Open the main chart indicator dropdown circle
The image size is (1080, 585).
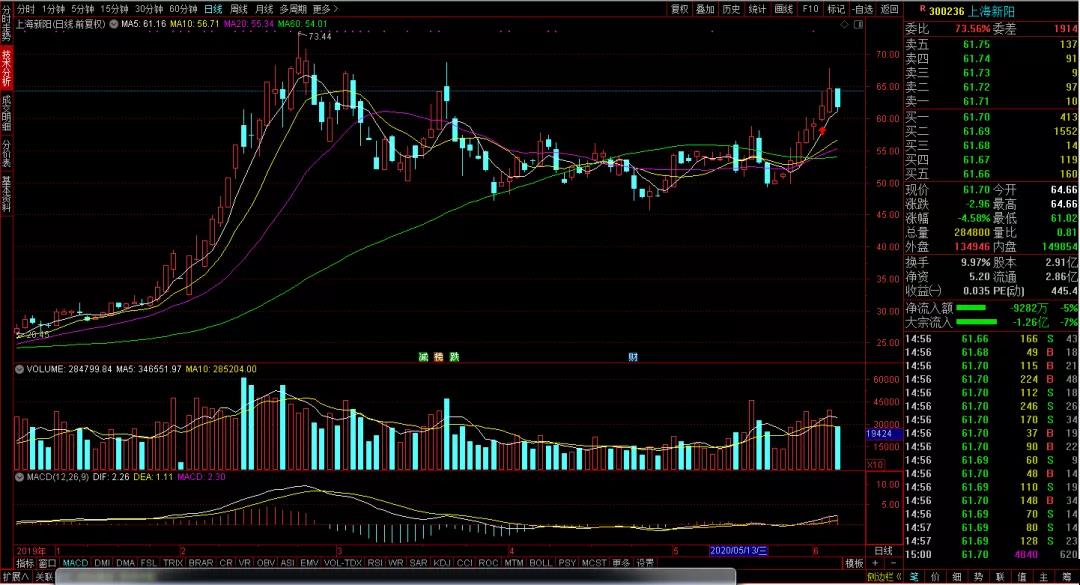tap(114, 24)
